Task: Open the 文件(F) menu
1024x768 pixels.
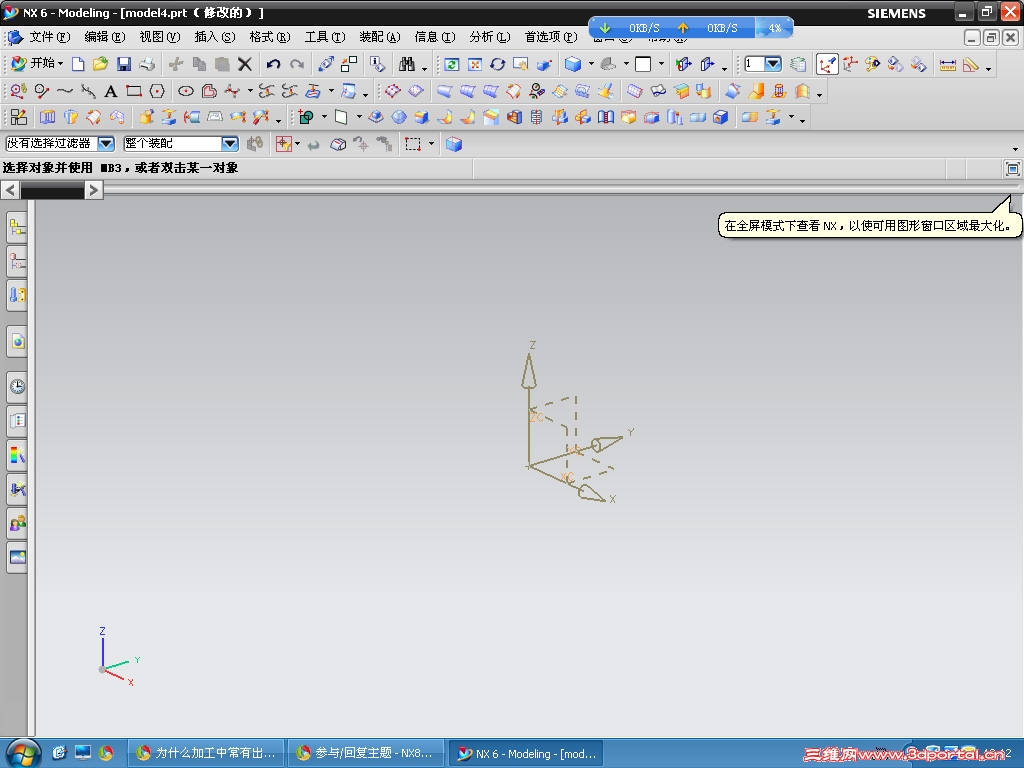Action: pyautogui.click(x=50, y=37)
